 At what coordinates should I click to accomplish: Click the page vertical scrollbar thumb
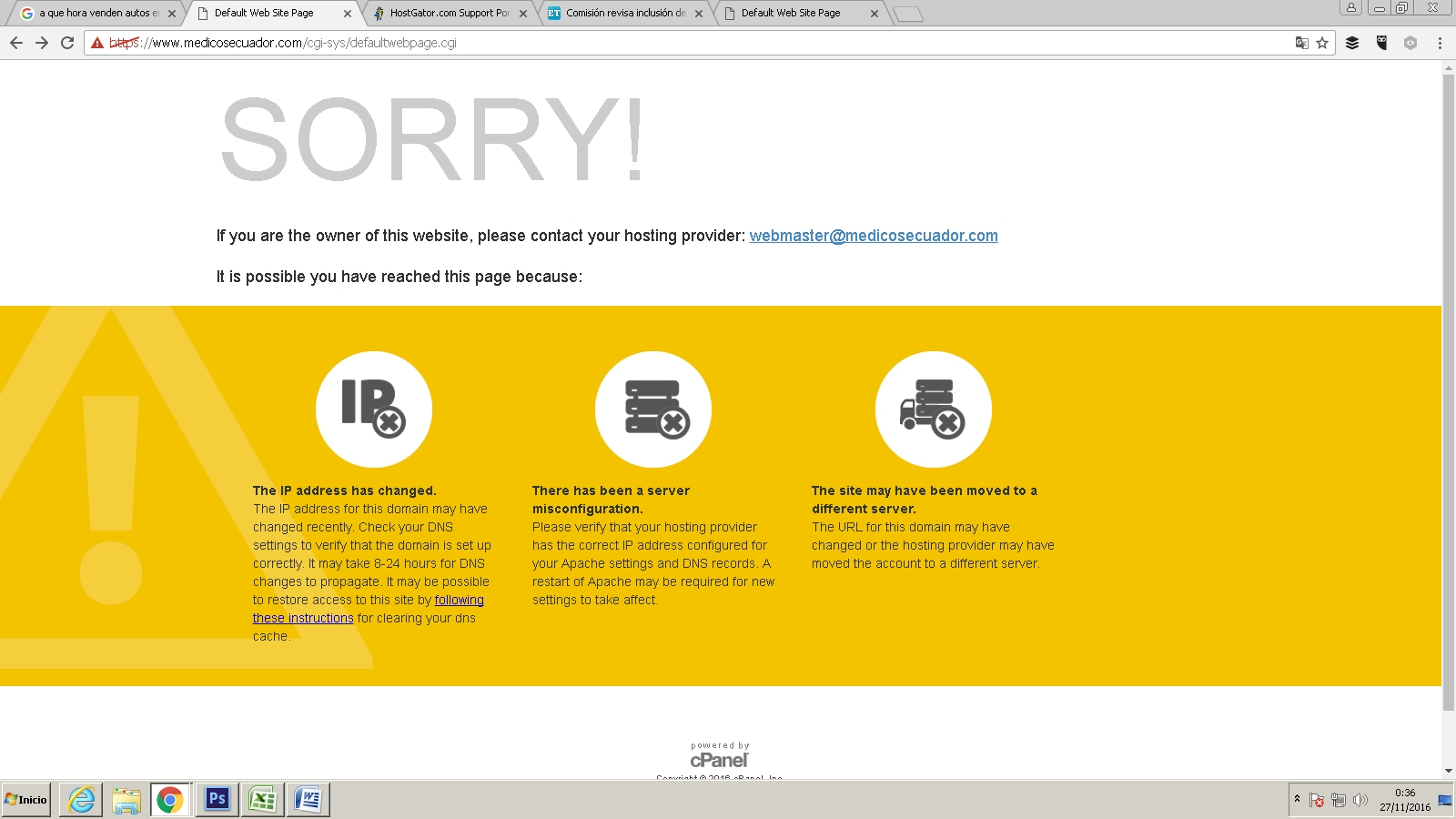[1449, 391]
